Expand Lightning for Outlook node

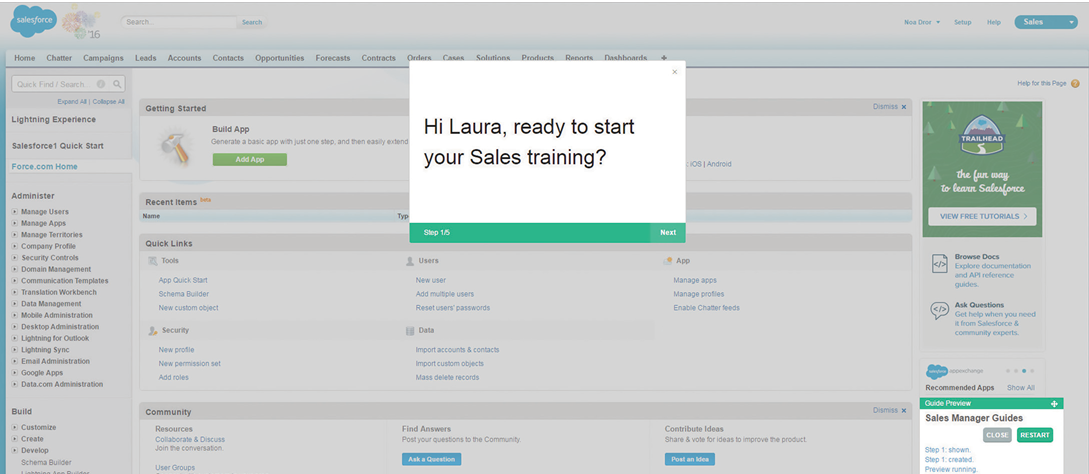coord(15,338)
